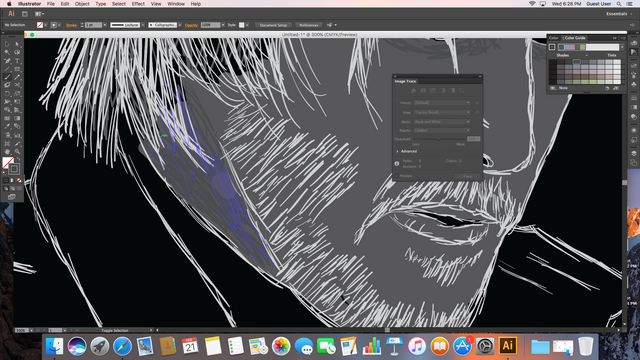Open the Layers panel icon in dock
The height and width of the screenshot is (360, 640).
tap(634, 153)
